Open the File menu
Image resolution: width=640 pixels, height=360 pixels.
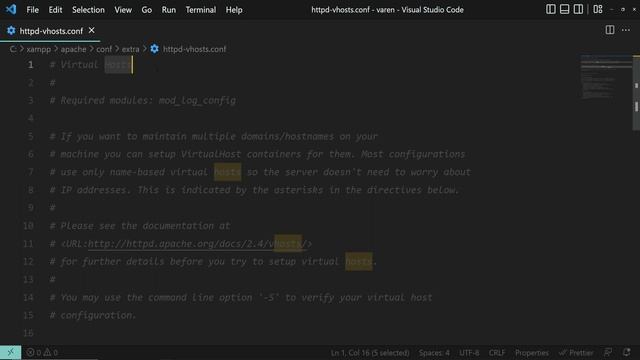[x=32, y=10]
